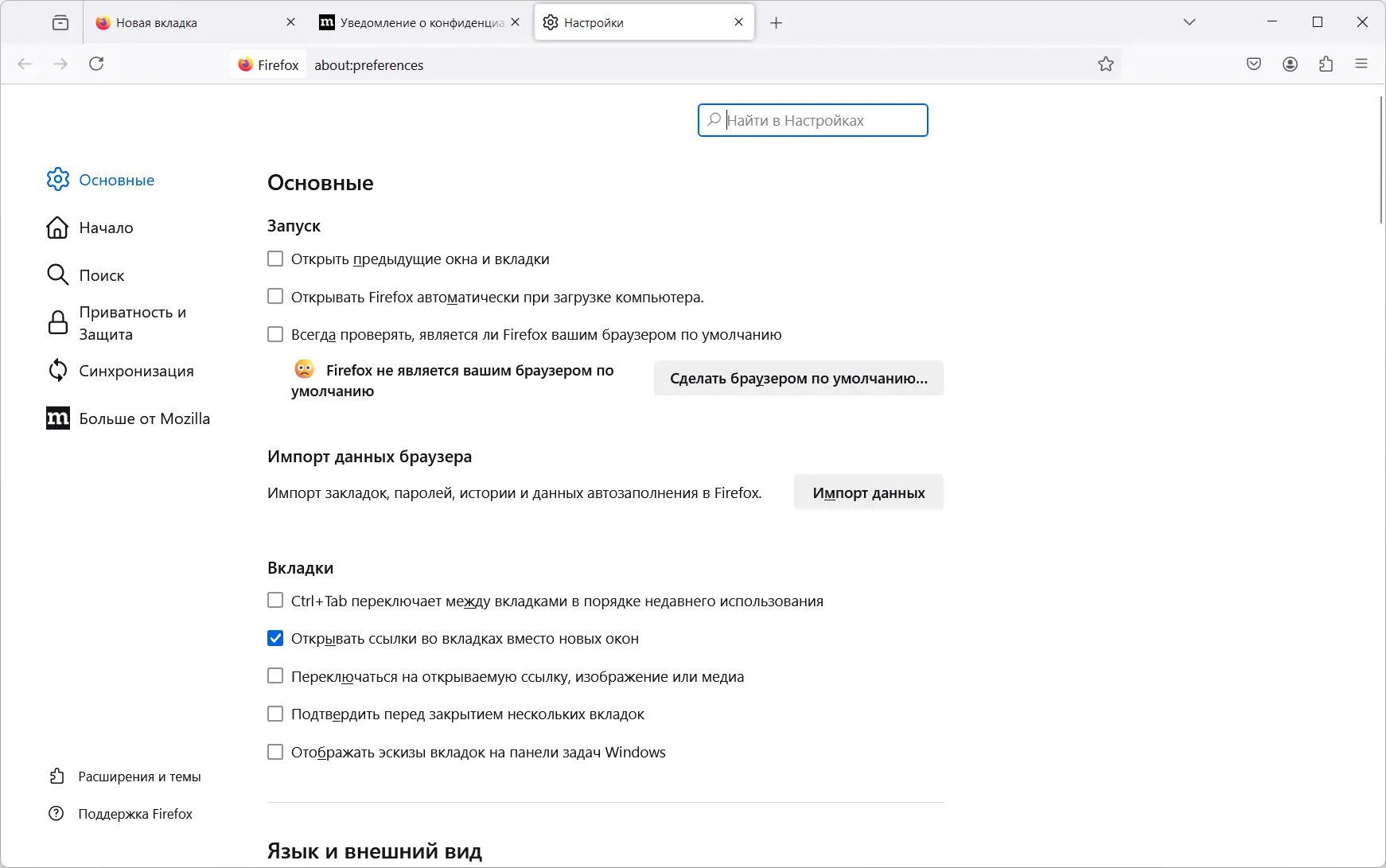This screenshot has height=868, width=1386.
Task: Click the 'Импорт данных' button
Action: 868,493
